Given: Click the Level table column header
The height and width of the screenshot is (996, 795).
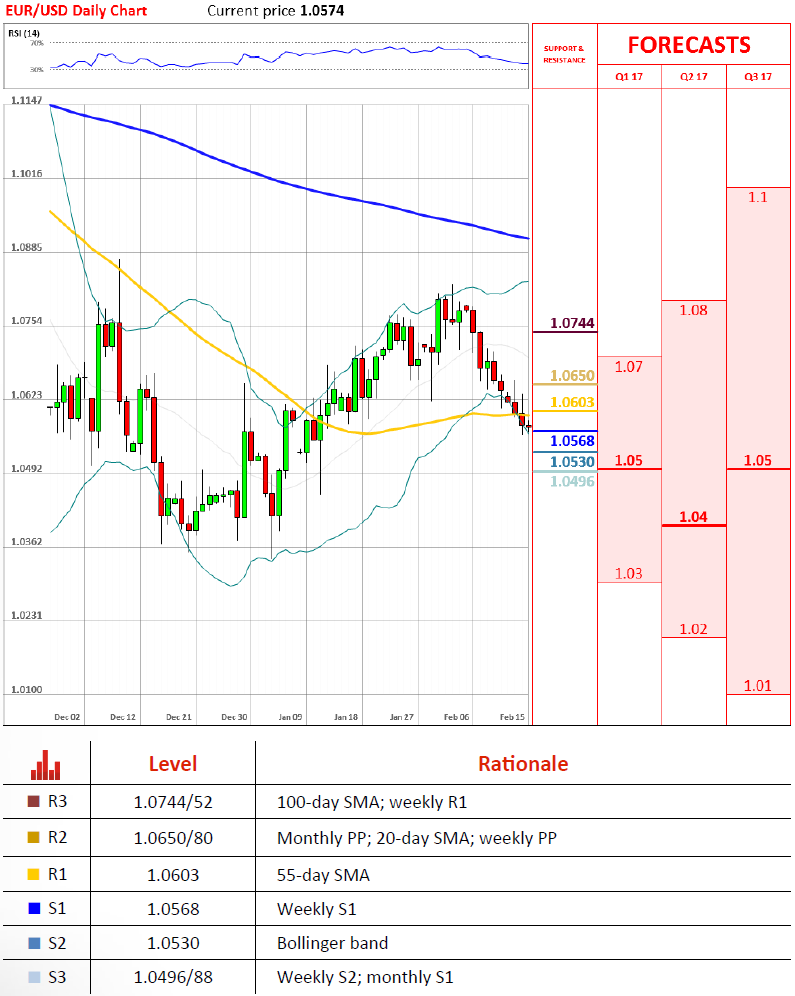Looking at the screenshot, I should [x=173, y=764].
